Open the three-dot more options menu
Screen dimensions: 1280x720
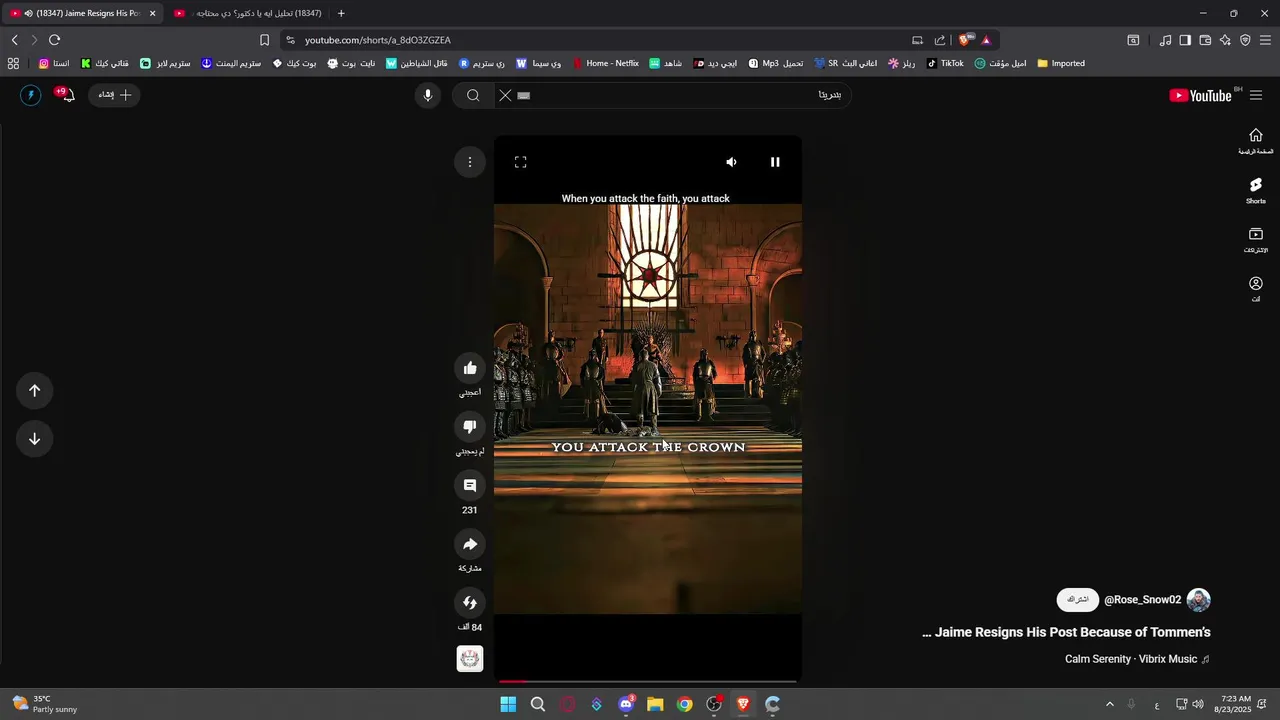[x=470, y=162]
